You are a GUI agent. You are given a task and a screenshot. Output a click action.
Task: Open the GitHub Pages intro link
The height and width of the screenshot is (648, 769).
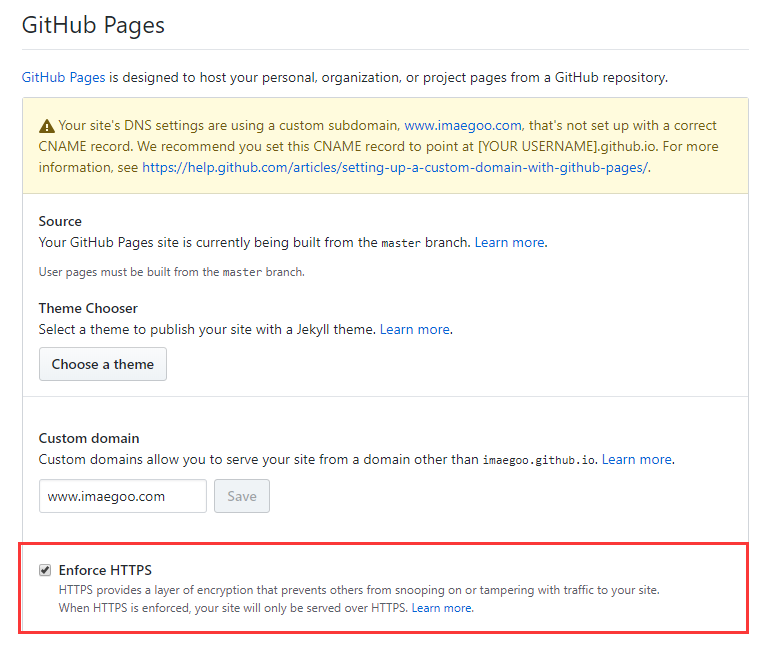(63, 78)
